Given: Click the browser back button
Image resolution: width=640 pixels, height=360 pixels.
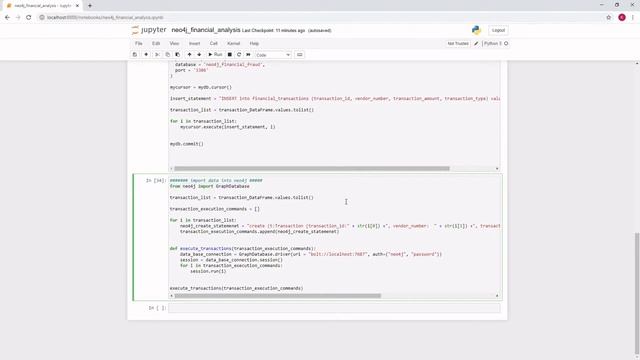Looking at the screenshot, I should [x=7, y=18].
